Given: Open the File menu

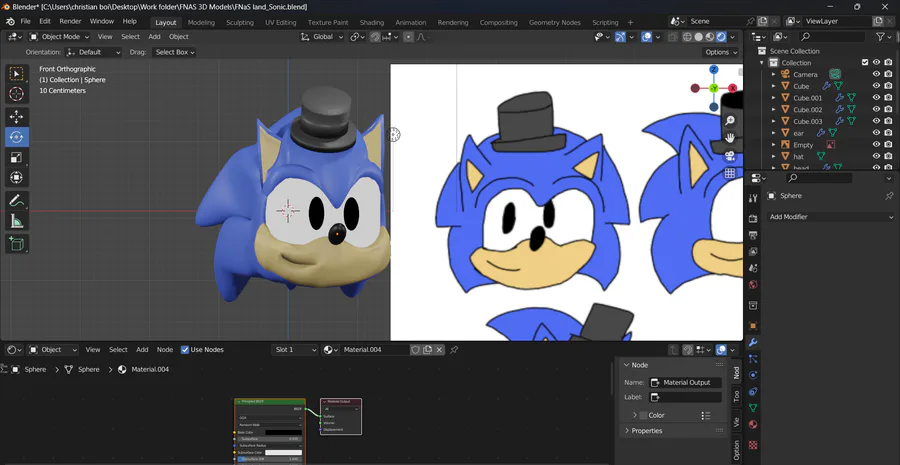Looking at the screenshot, I should pos(25,21).
